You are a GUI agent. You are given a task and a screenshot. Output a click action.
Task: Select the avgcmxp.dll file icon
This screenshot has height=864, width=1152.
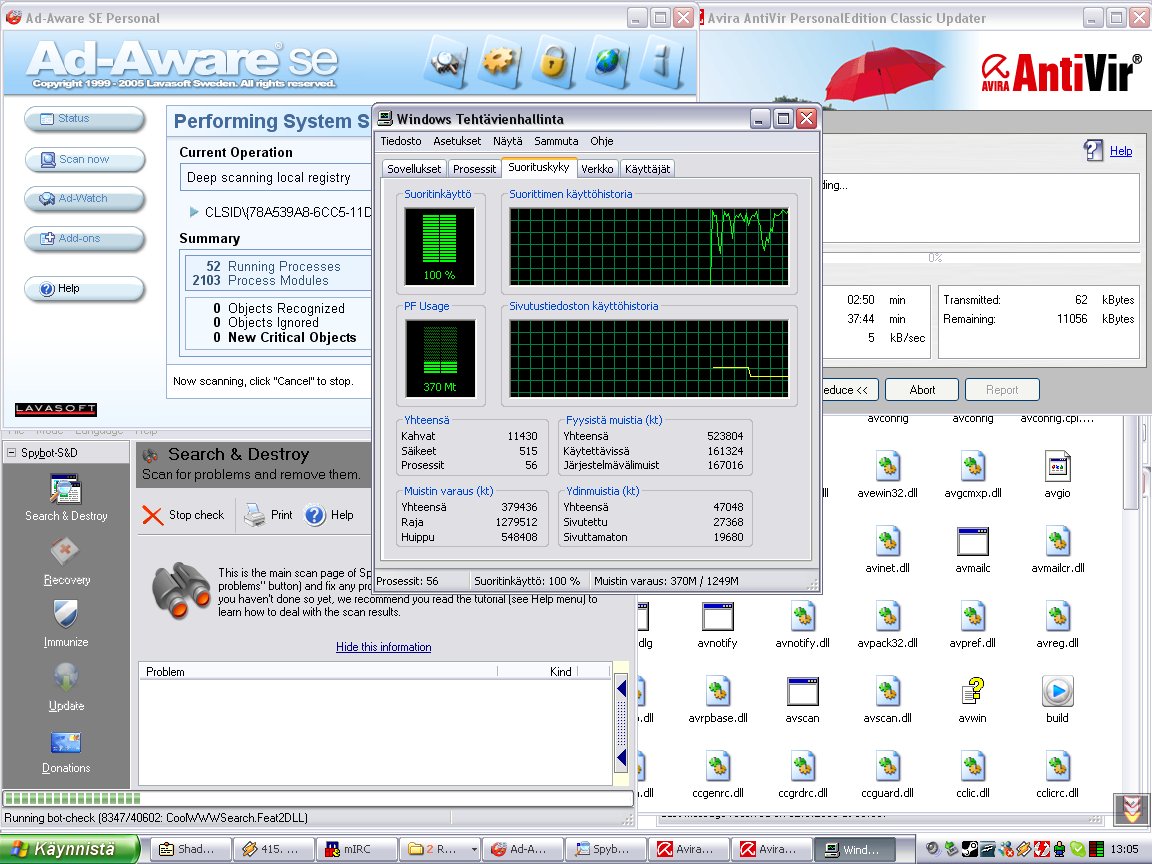(x=973, y=466)
